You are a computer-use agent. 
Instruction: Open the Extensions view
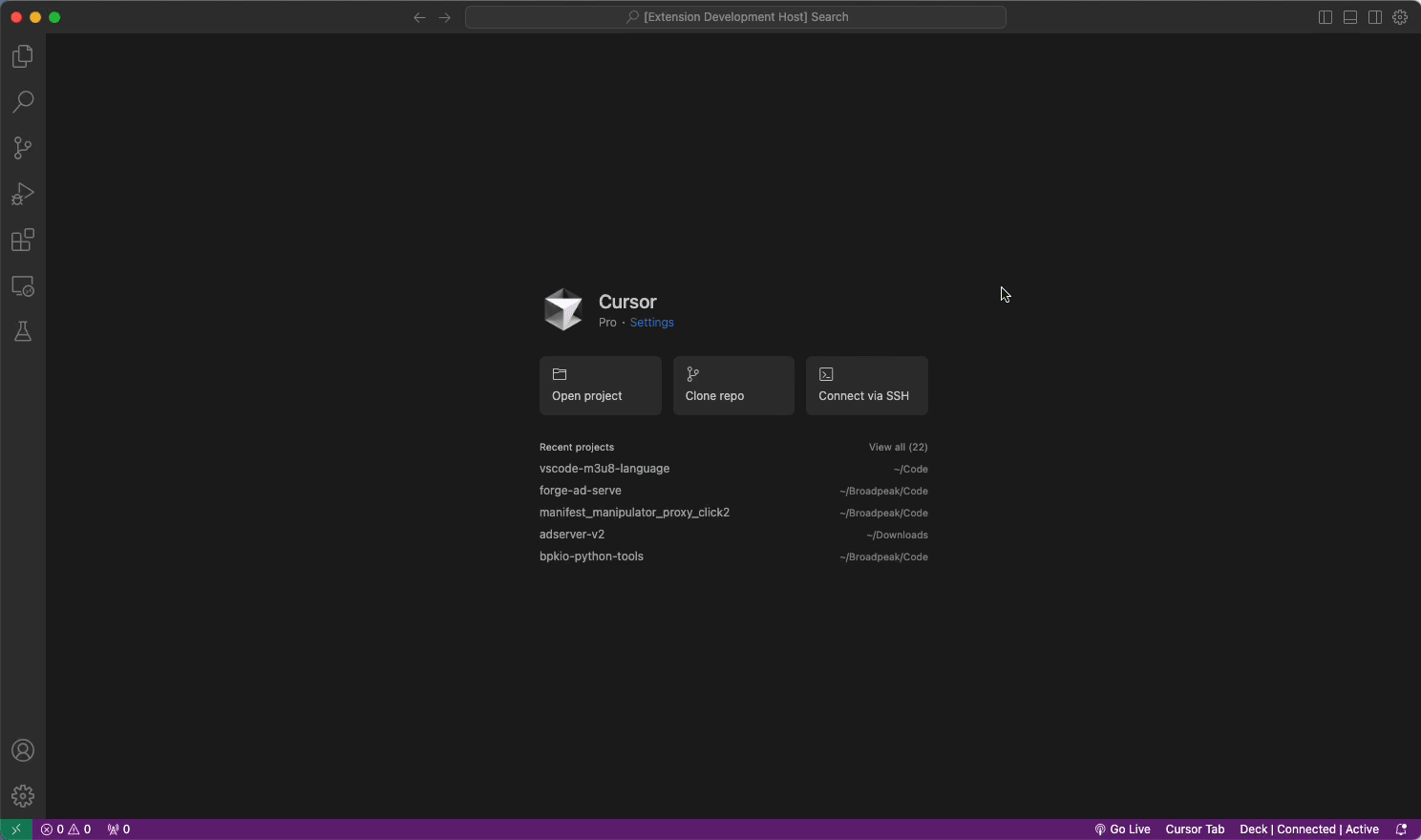pyautogui.click(x=23, y=240)
